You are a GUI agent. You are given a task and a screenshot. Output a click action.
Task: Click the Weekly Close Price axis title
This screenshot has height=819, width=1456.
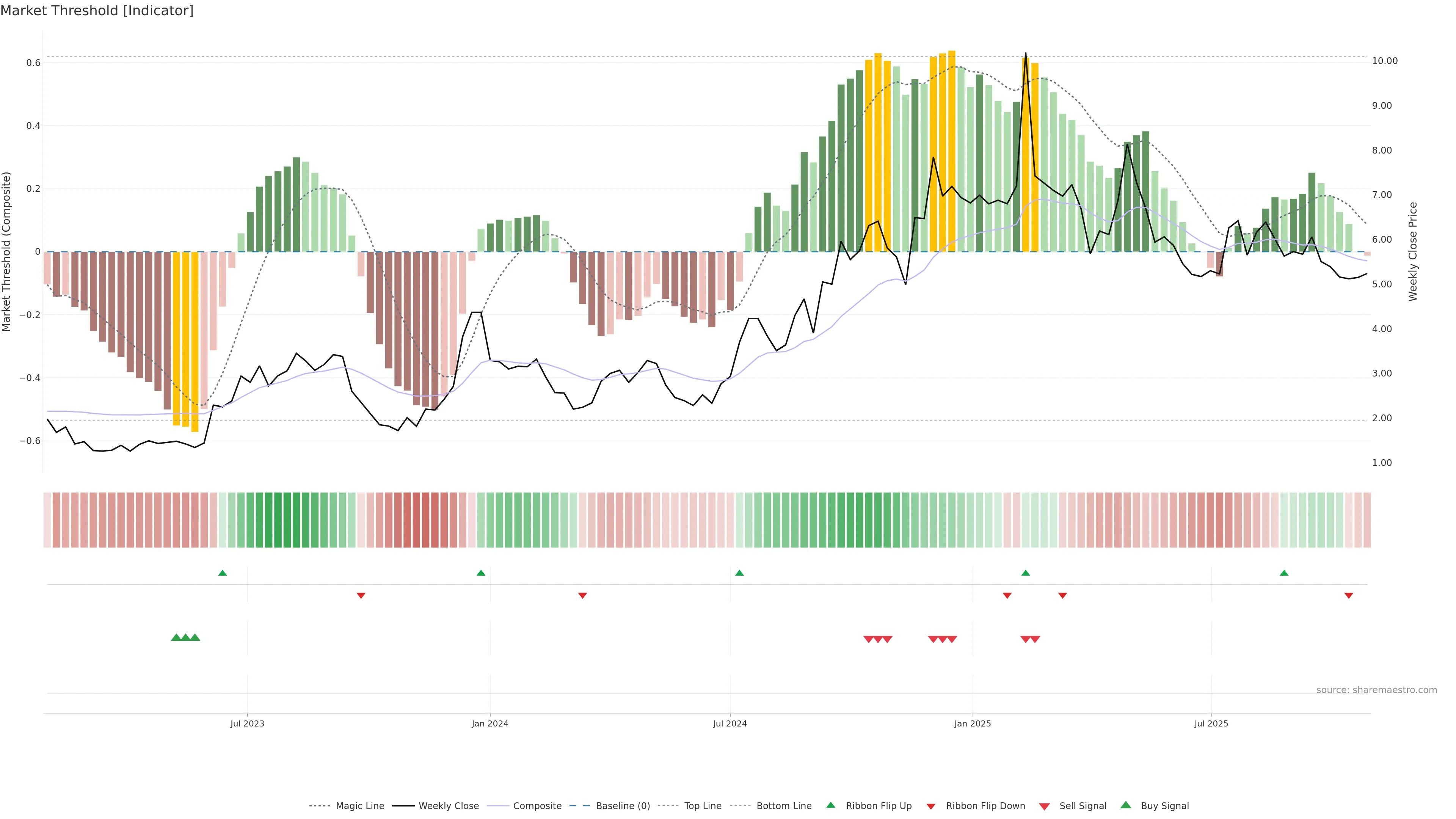click(x=1413, y=251)
